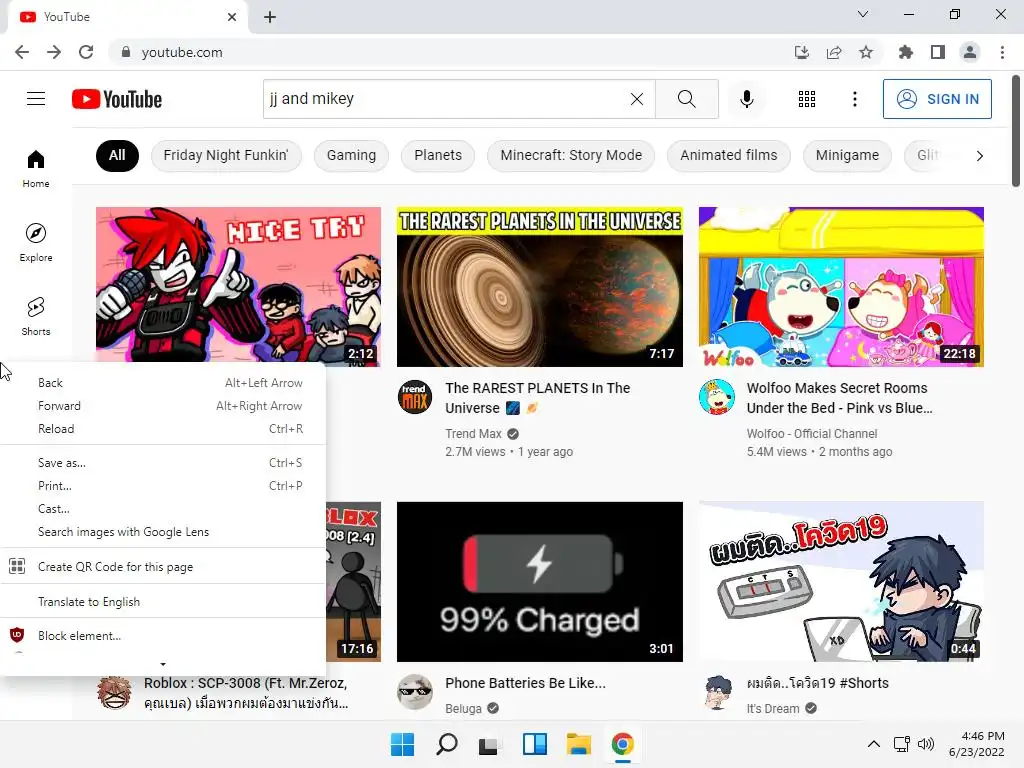
Task: Select the Minigame filter chip
Action: pos(847,155)
